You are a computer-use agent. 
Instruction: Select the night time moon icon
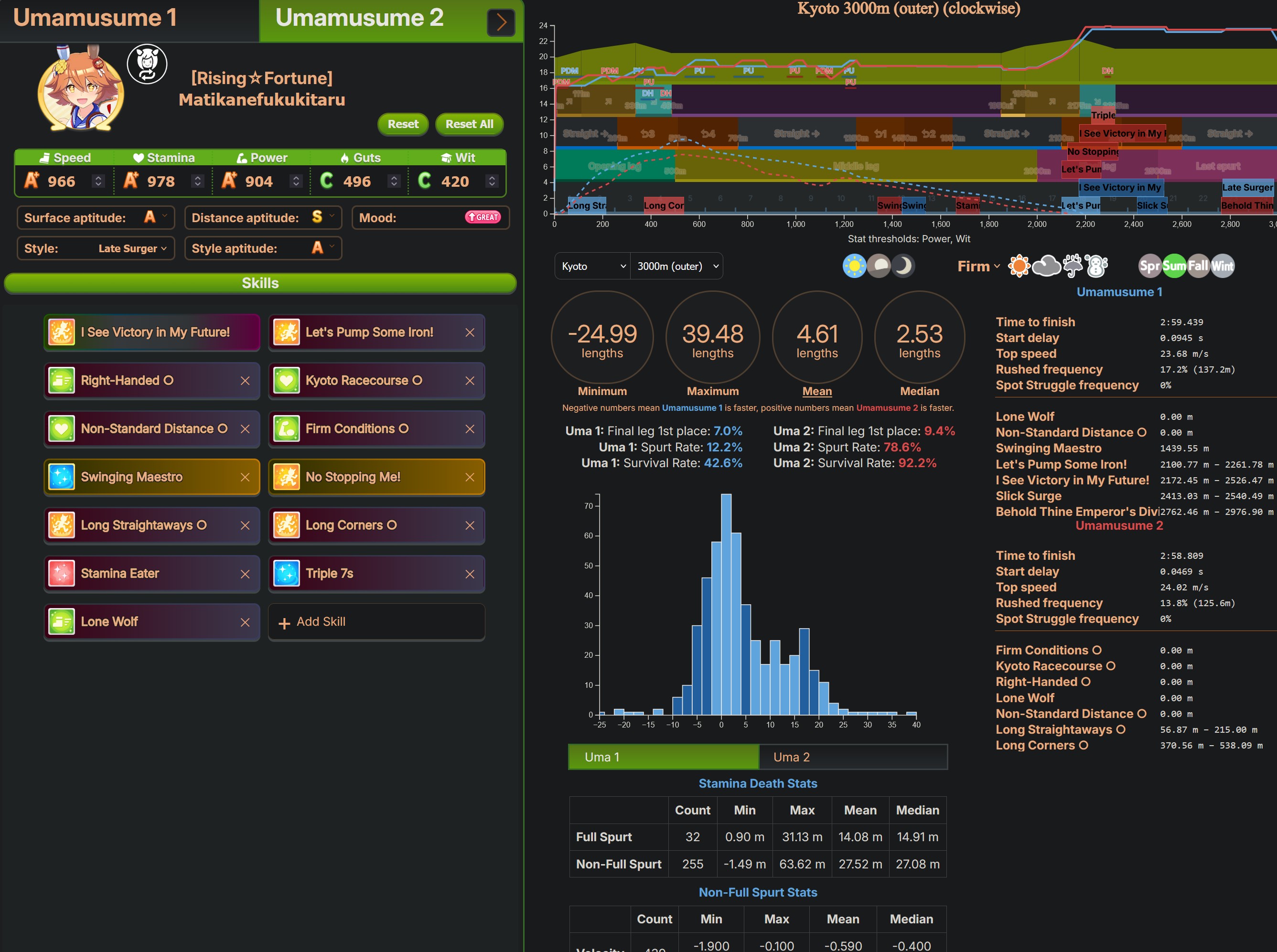click(903, 266)
